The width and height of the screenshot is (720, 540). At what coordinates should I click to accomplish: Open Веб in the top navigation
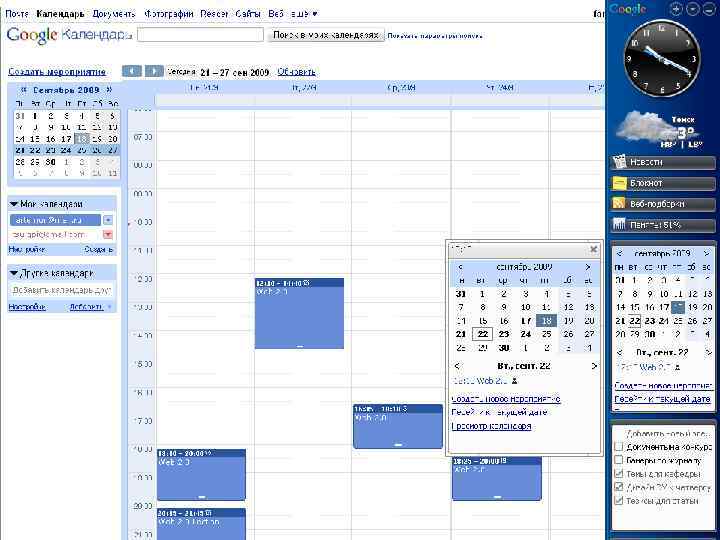tap(276, 14)
